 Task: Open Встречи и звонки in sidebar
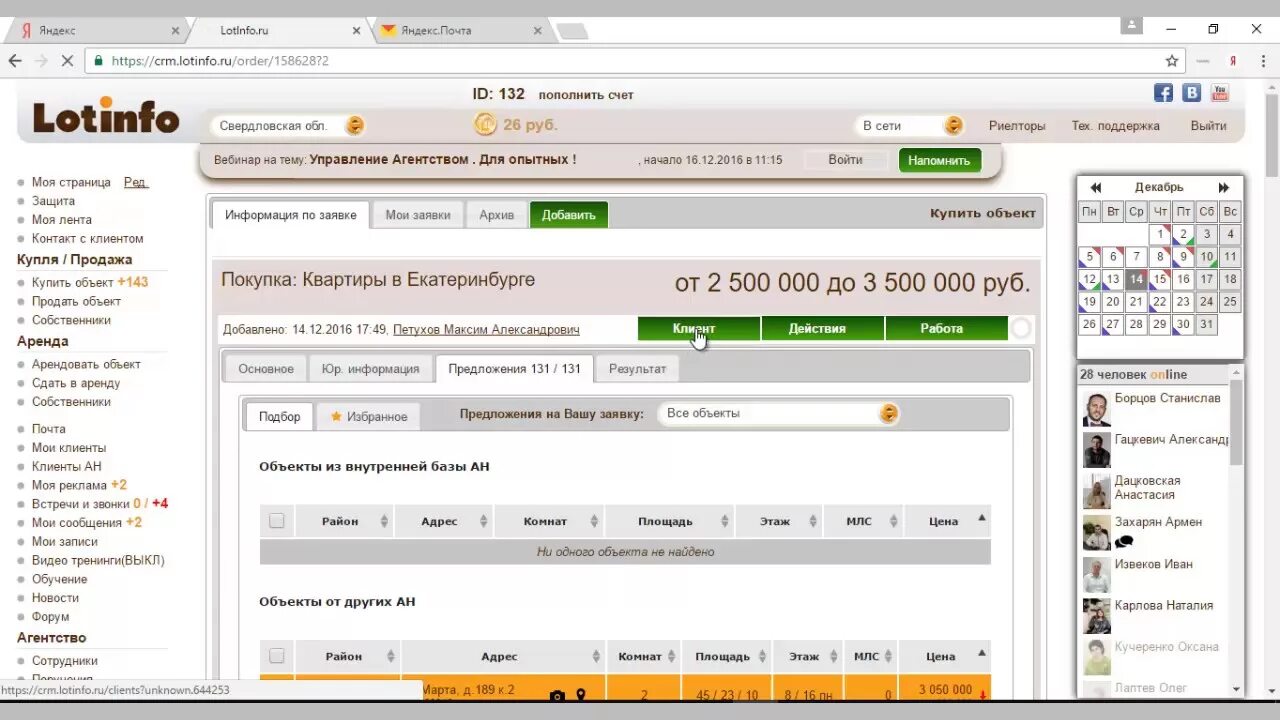(x=80, y=504)
